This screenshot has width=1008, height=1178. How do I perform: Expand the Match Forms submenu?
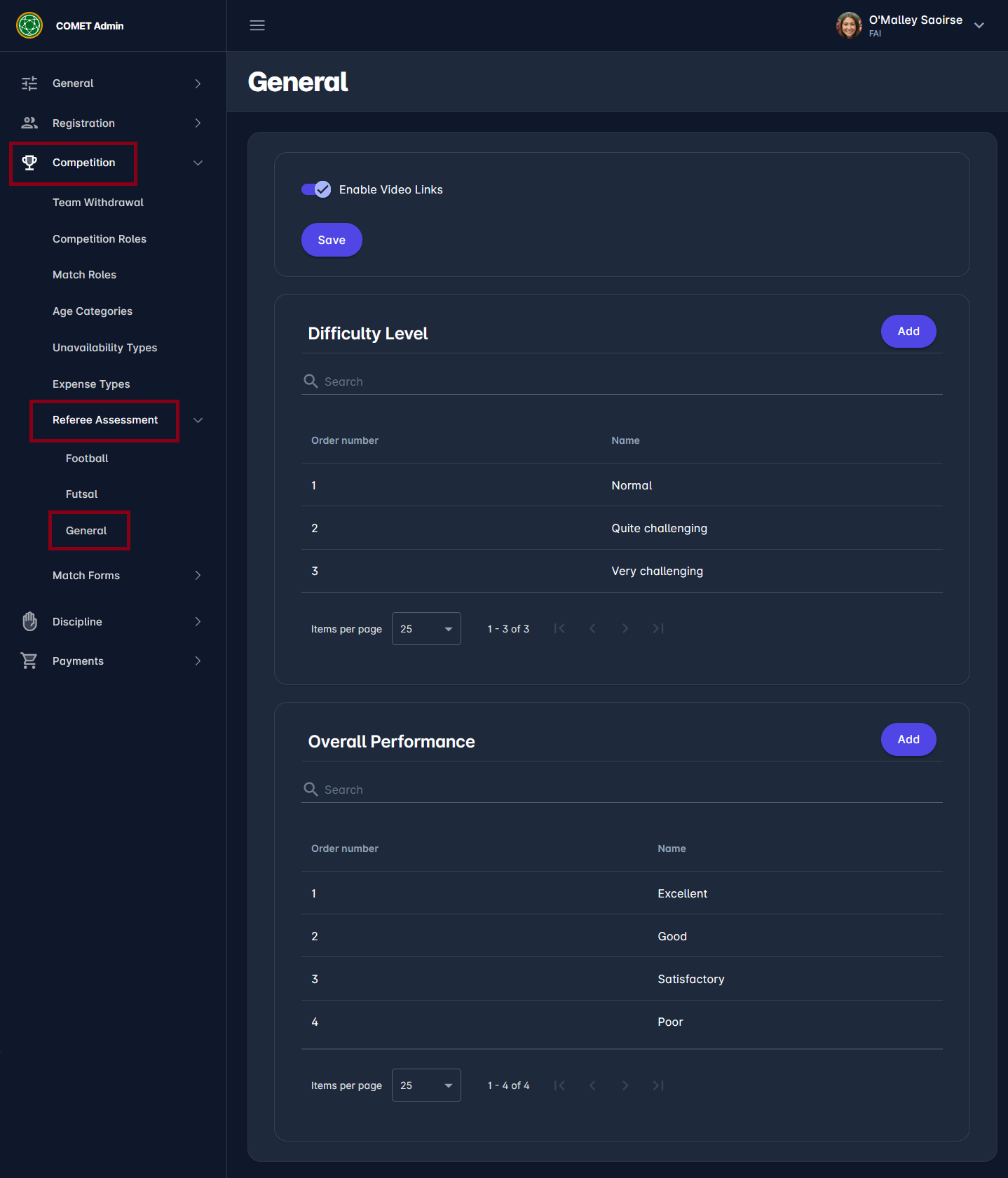coord(198,576)
